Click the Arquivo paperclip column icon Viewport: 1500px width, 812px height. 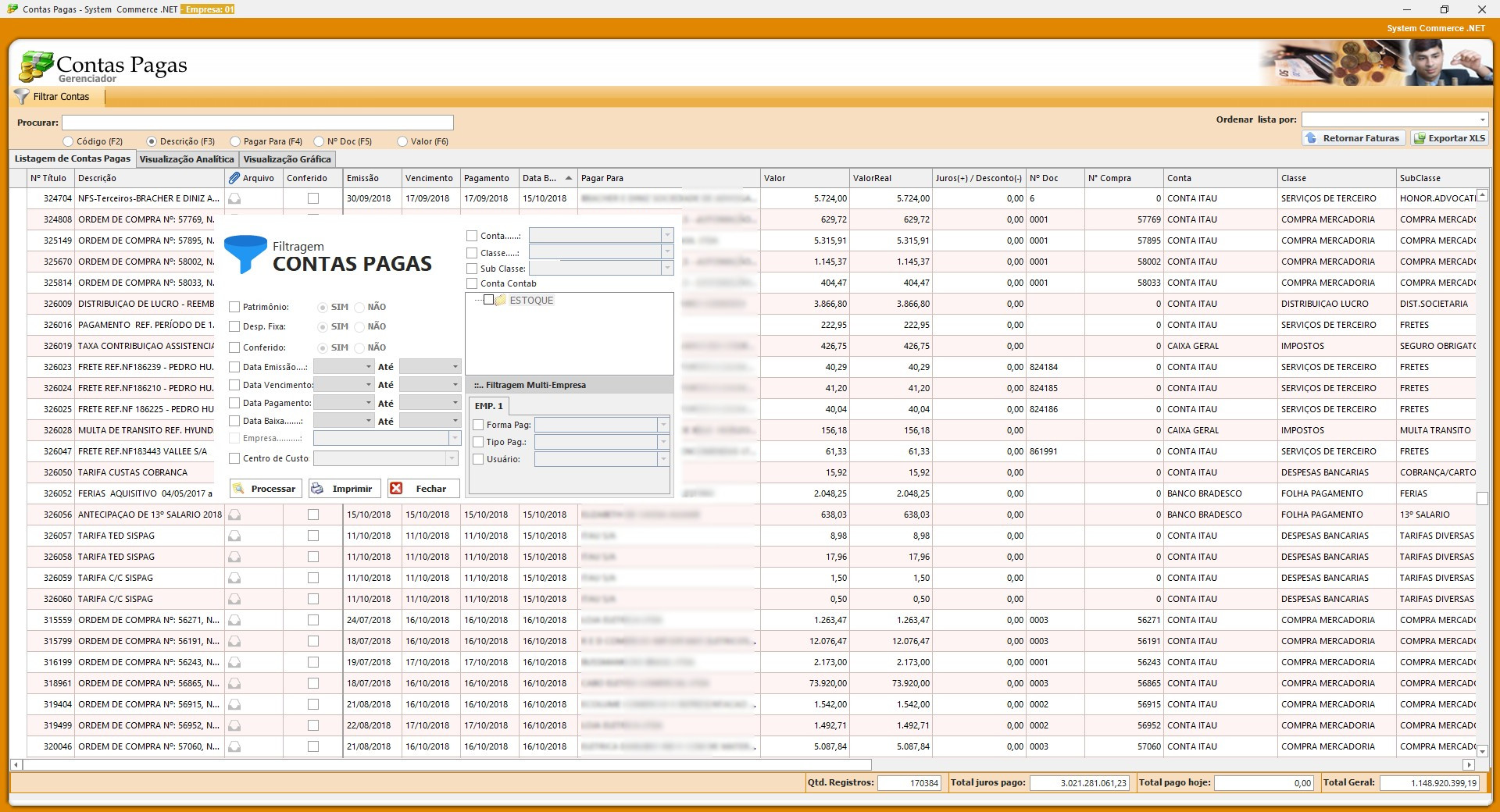(x=234, y=178)
